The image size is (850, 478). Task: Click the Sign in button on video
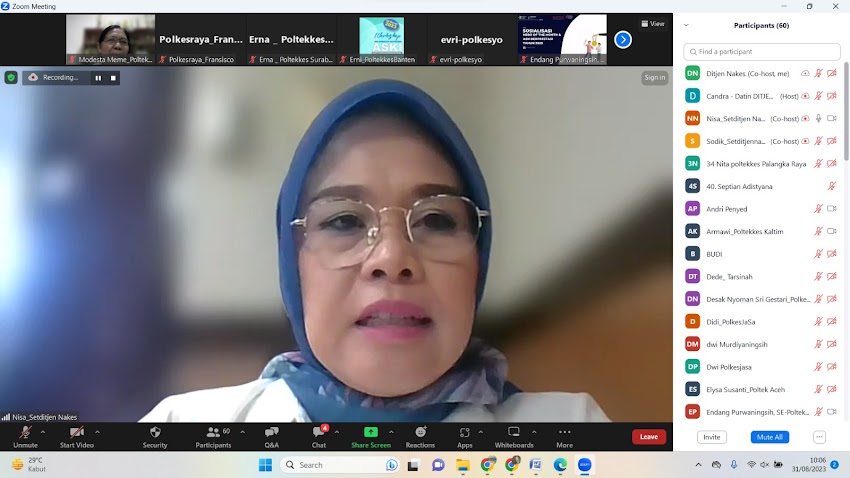pos(654,77)
